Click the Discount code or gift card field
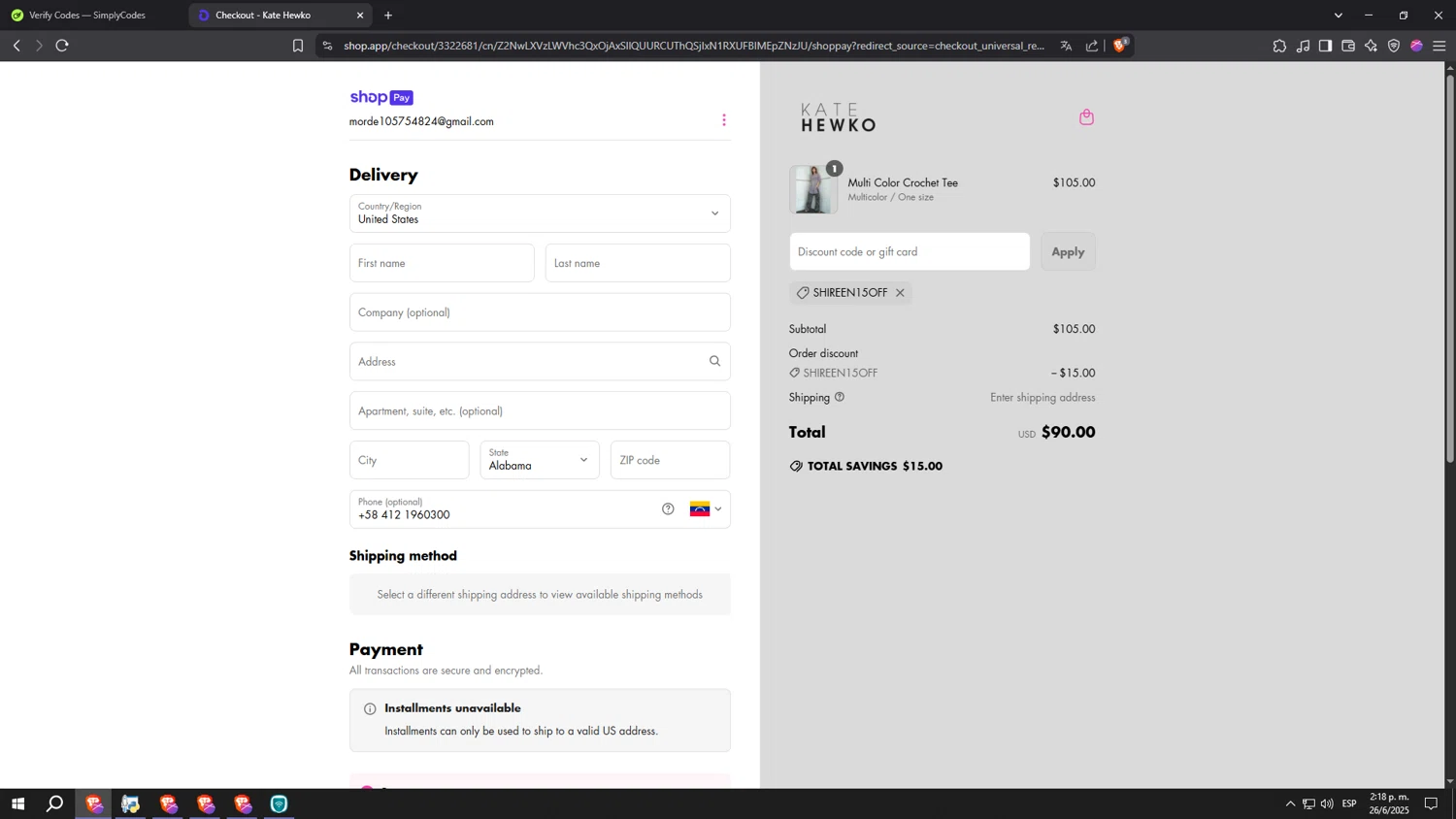Viewport: 1456px width, 819px height. tap(910, 251)
